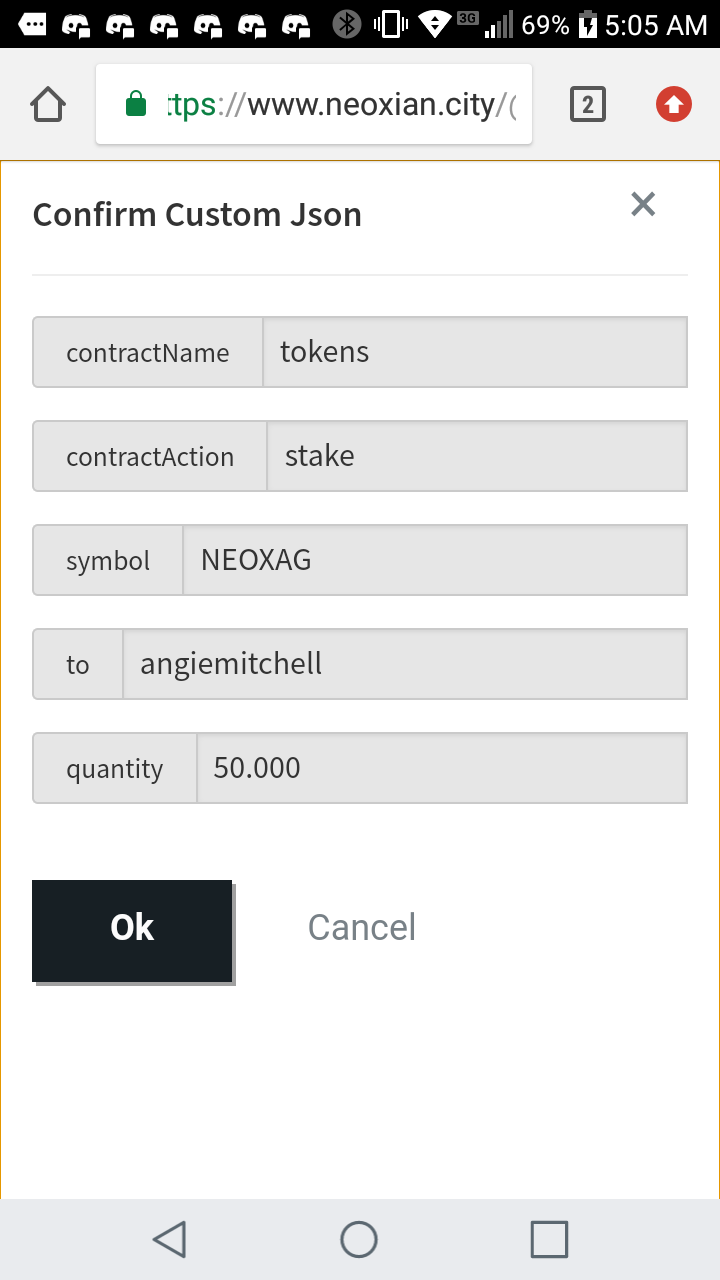The height and width of the screenshot is (1280, 720).
Task: Tap the Android home circle button
Action: (359, 1239)
